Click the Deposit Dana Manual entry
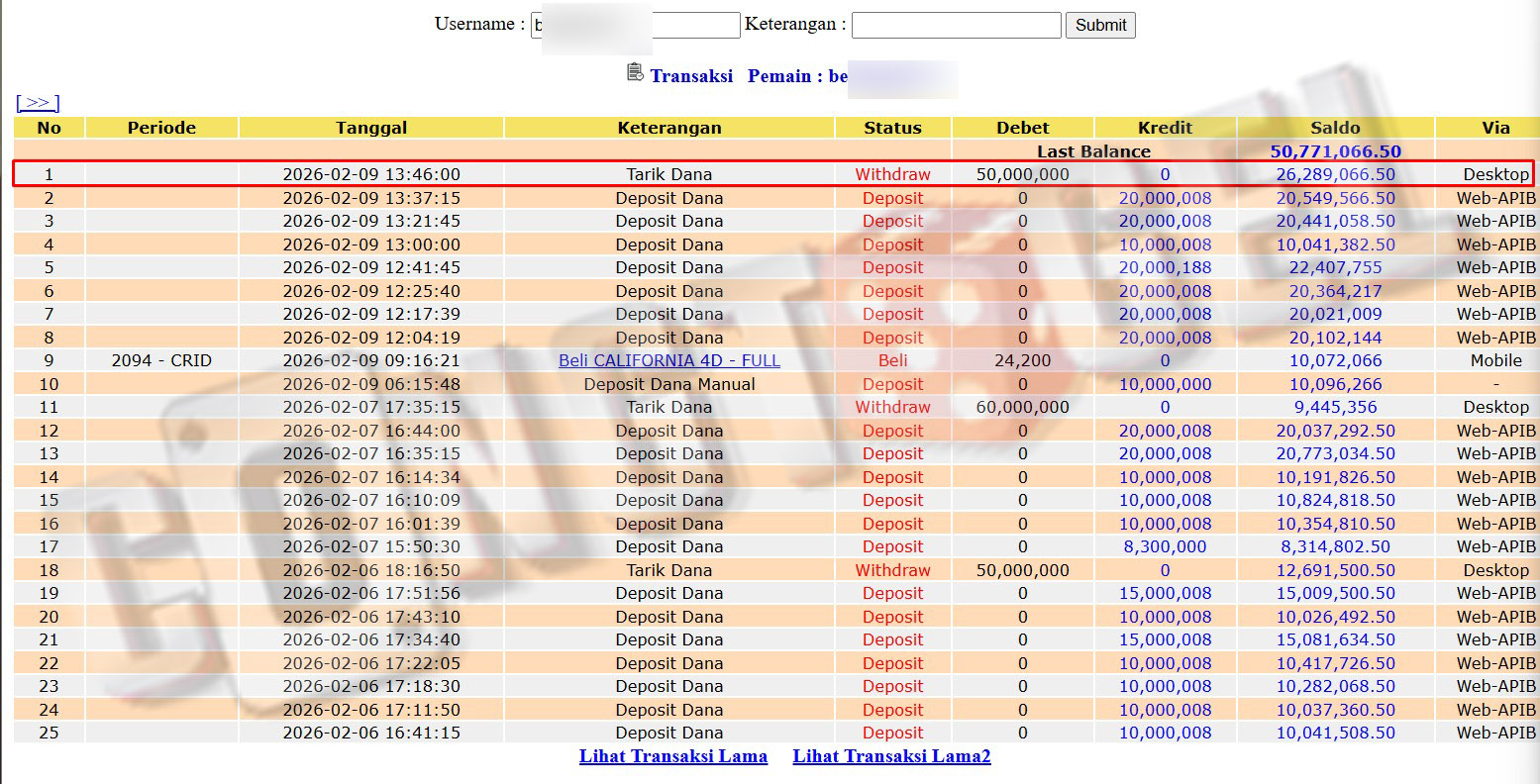This screenshot has height=784, width=1540. [668, 384]
